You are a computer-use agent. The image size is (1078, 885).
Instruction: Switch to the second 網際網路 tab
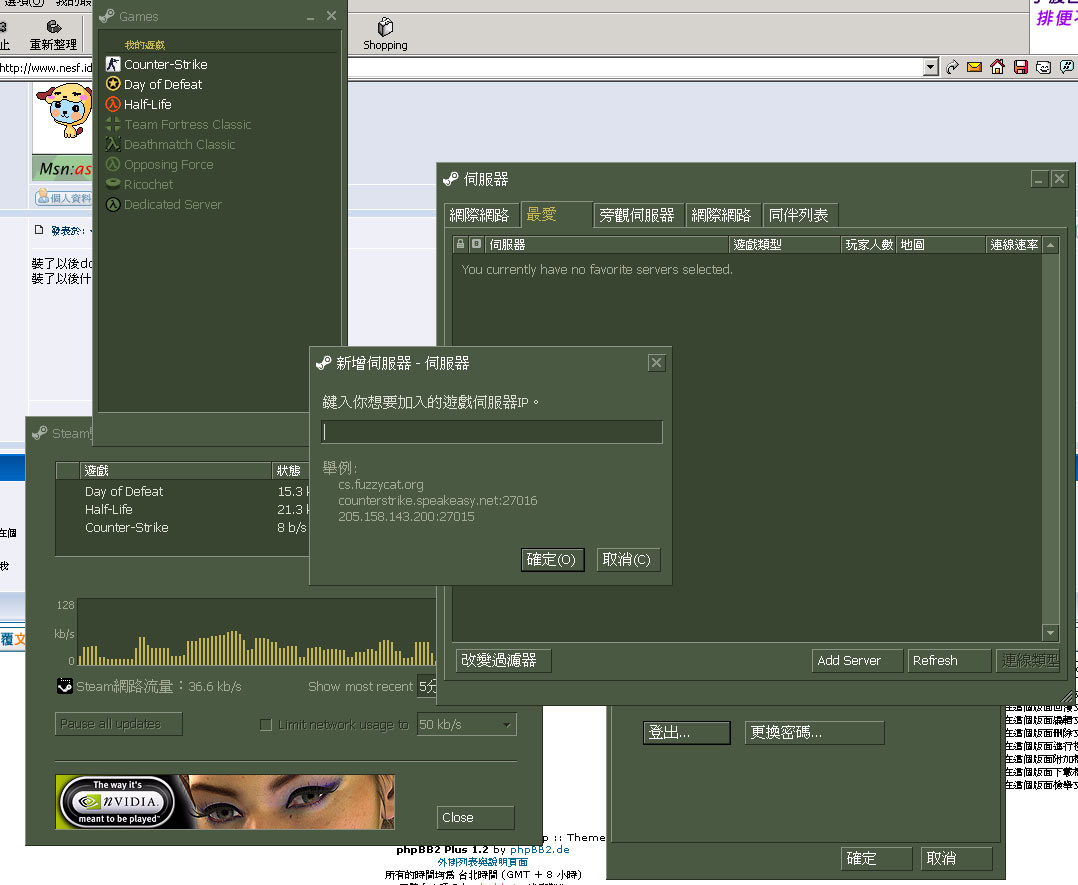point(722,215)
